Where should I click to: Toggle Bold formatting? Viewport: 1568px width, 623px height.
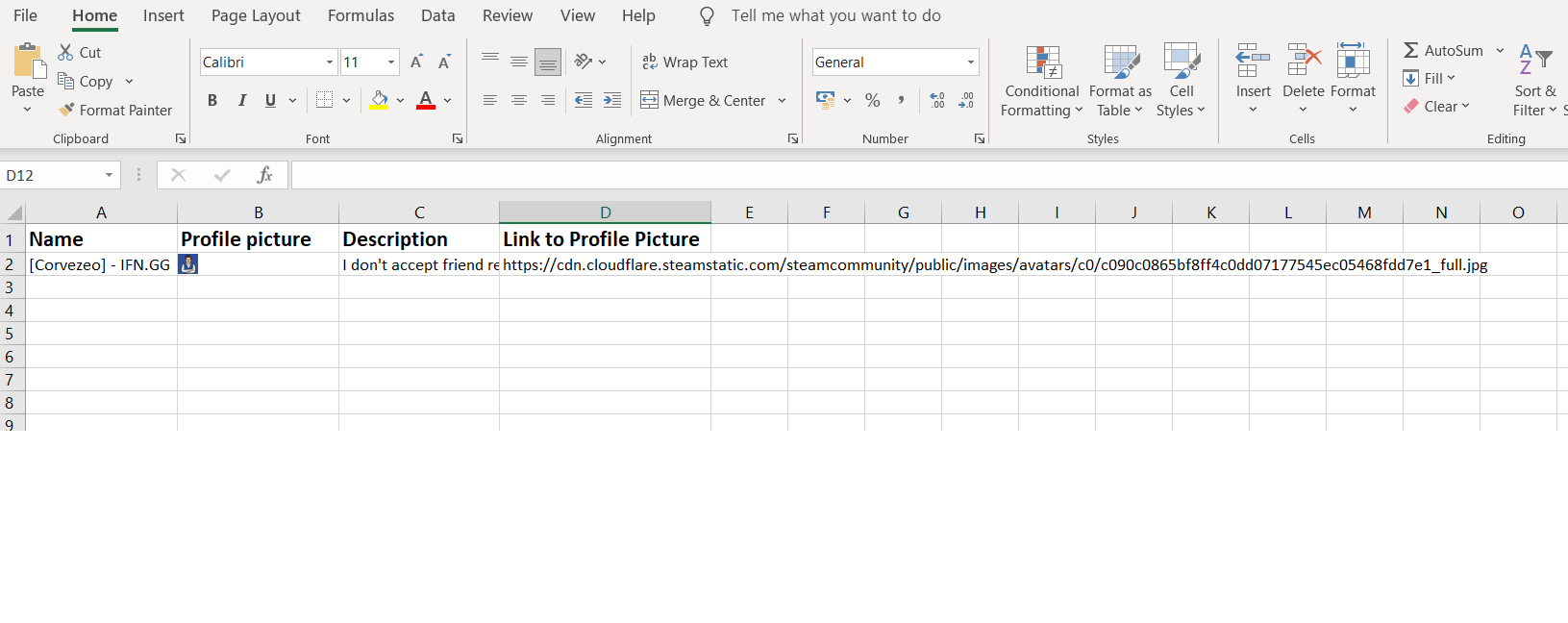tap(212, 100)
